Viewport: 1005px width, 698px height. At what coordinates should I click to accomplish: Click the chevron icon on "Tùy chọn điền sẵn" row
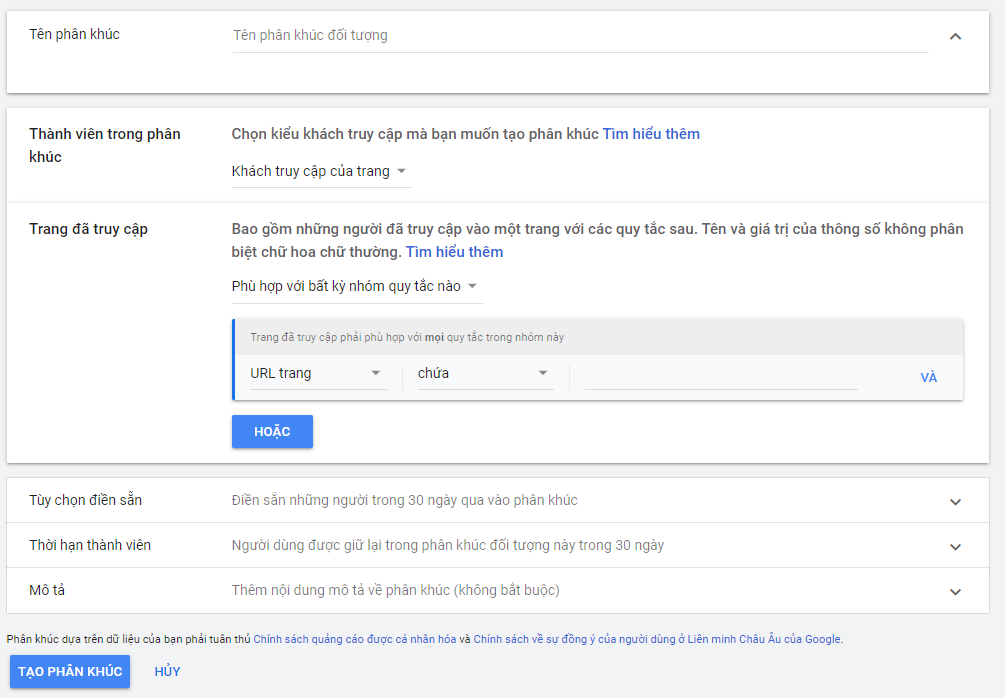point(954,499)
